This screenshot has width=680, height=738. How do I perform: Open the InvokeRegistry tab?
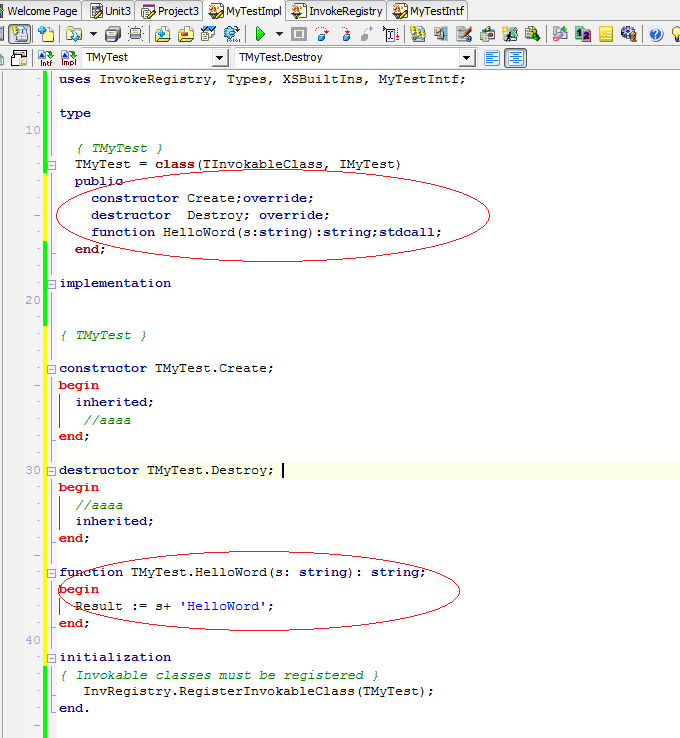pyautogui.click(x=337, y=11)
